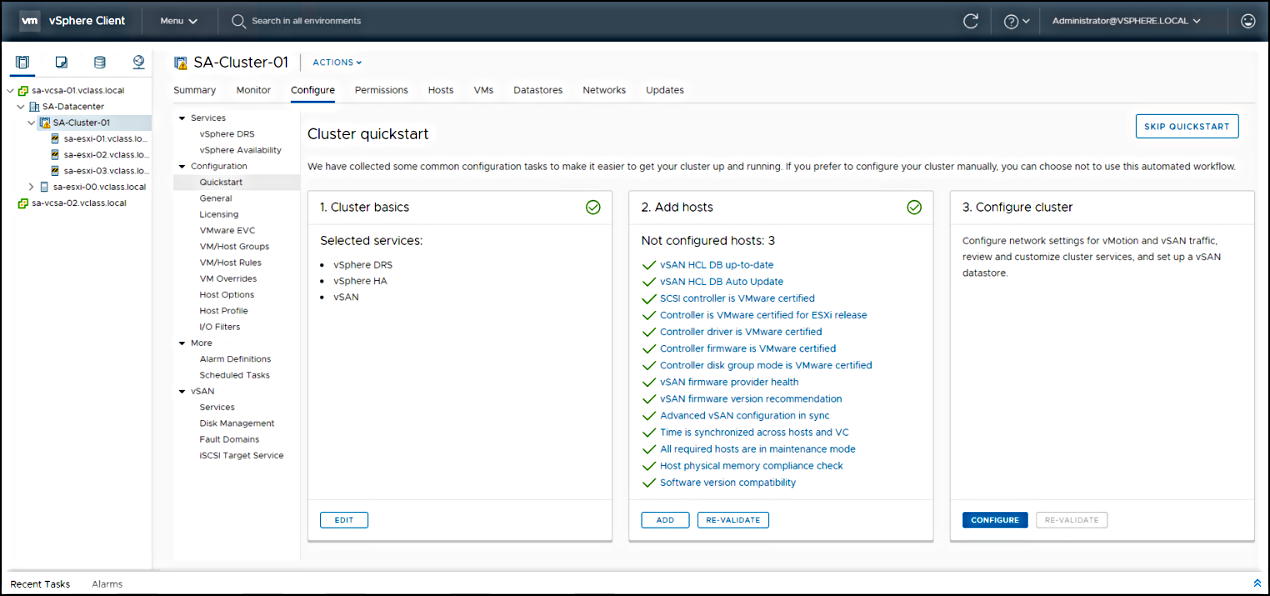Select vSphere Availability setting

(240, 150)
